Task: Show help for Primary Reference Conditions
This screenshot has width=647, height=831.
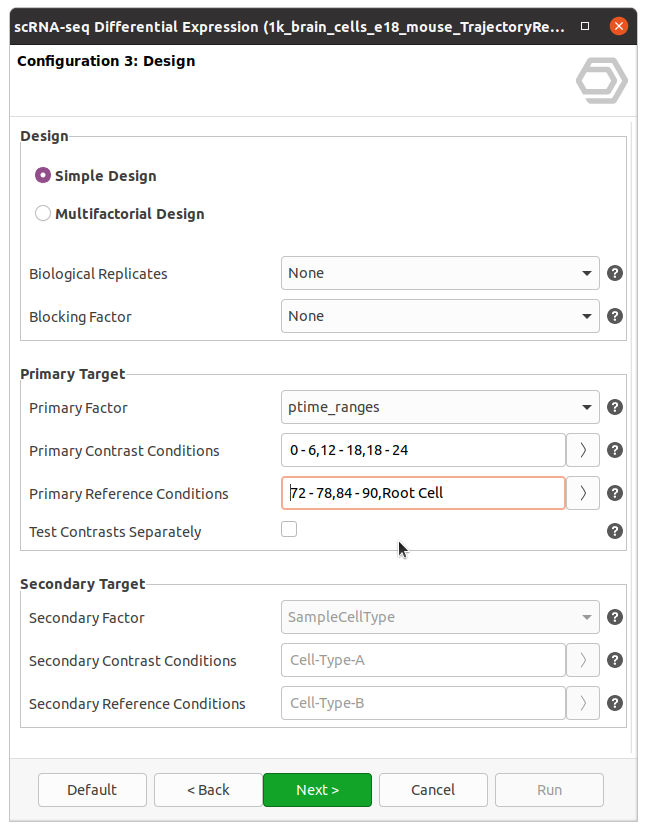Action: (x=615, y=493)
